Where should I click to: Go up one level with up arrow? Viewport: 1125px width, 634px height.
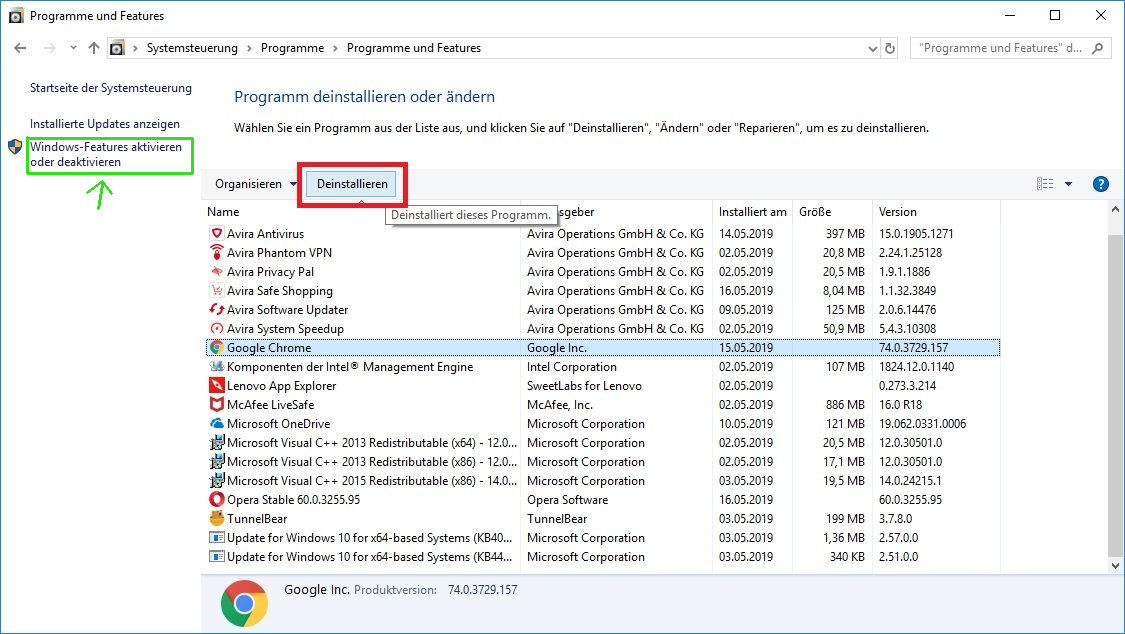(x=93, y=48)
